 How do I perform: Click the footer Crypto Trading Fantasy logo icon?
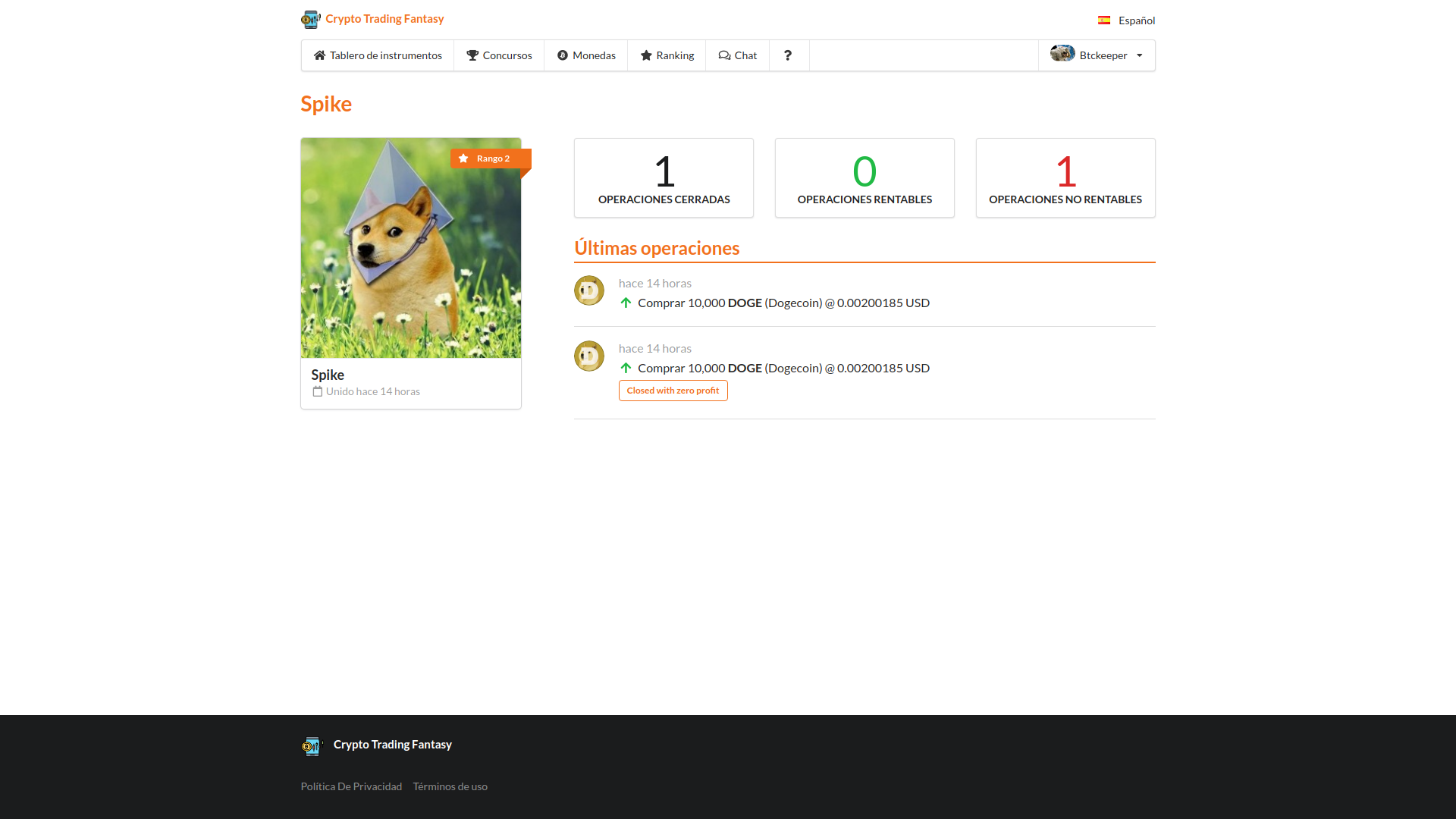click(x=311, y=745)
